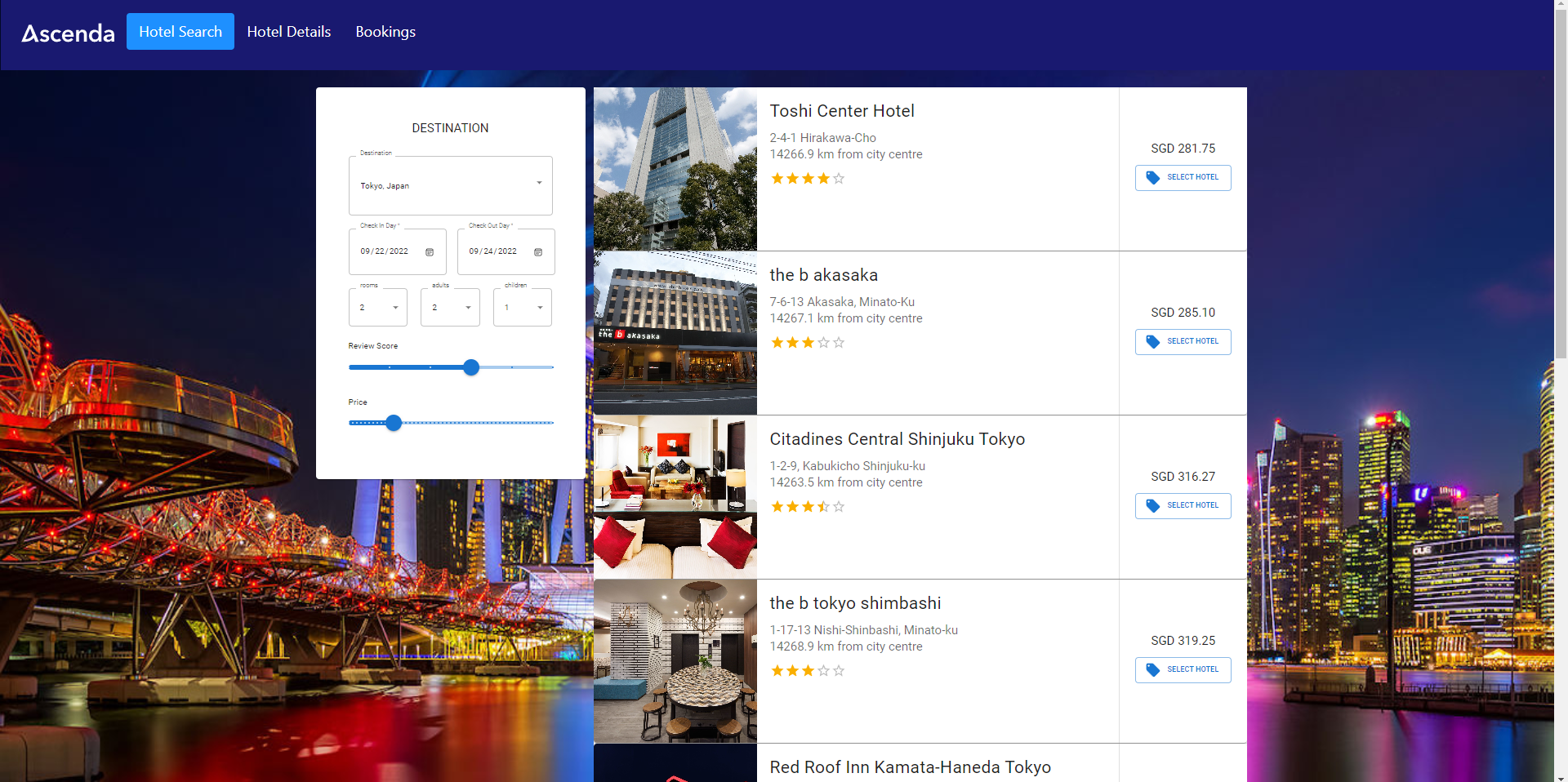Click the Review Score slider handle
Viewport: 1568px width, 782px height.
click(x=471, y=367)
